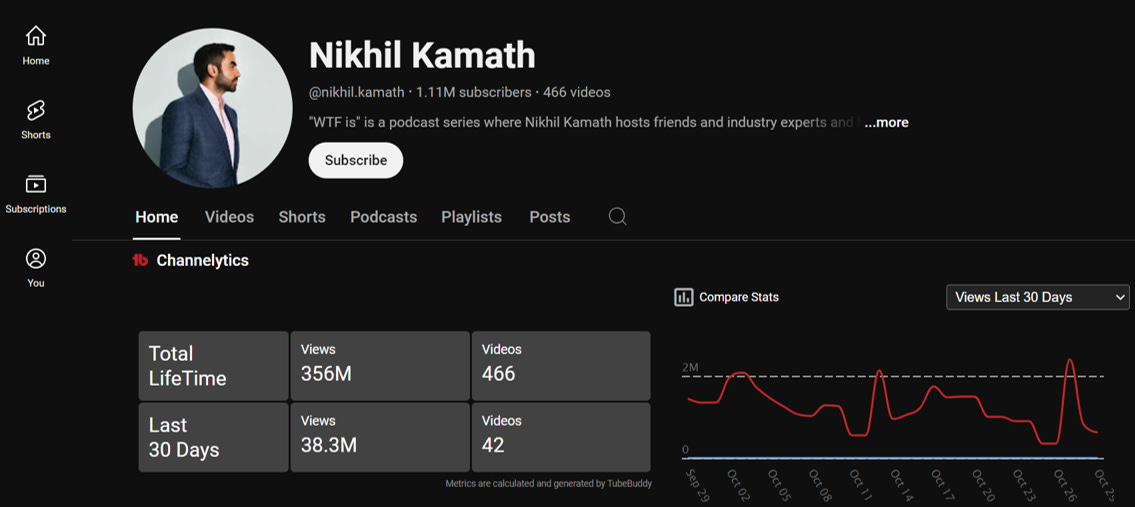Image resolution: width=1135 pixels, height=507 pixels.
Task: Click the Compare Stats label
Action: click(x=739, y=297)
